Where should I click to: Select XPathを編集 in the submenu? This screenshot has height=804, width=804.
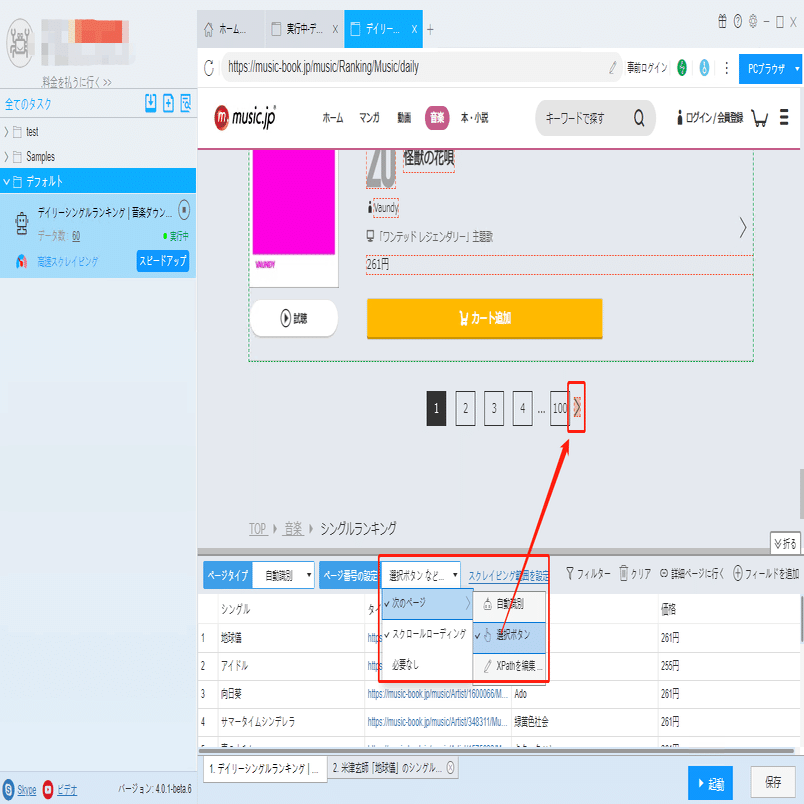coord(509,666)
